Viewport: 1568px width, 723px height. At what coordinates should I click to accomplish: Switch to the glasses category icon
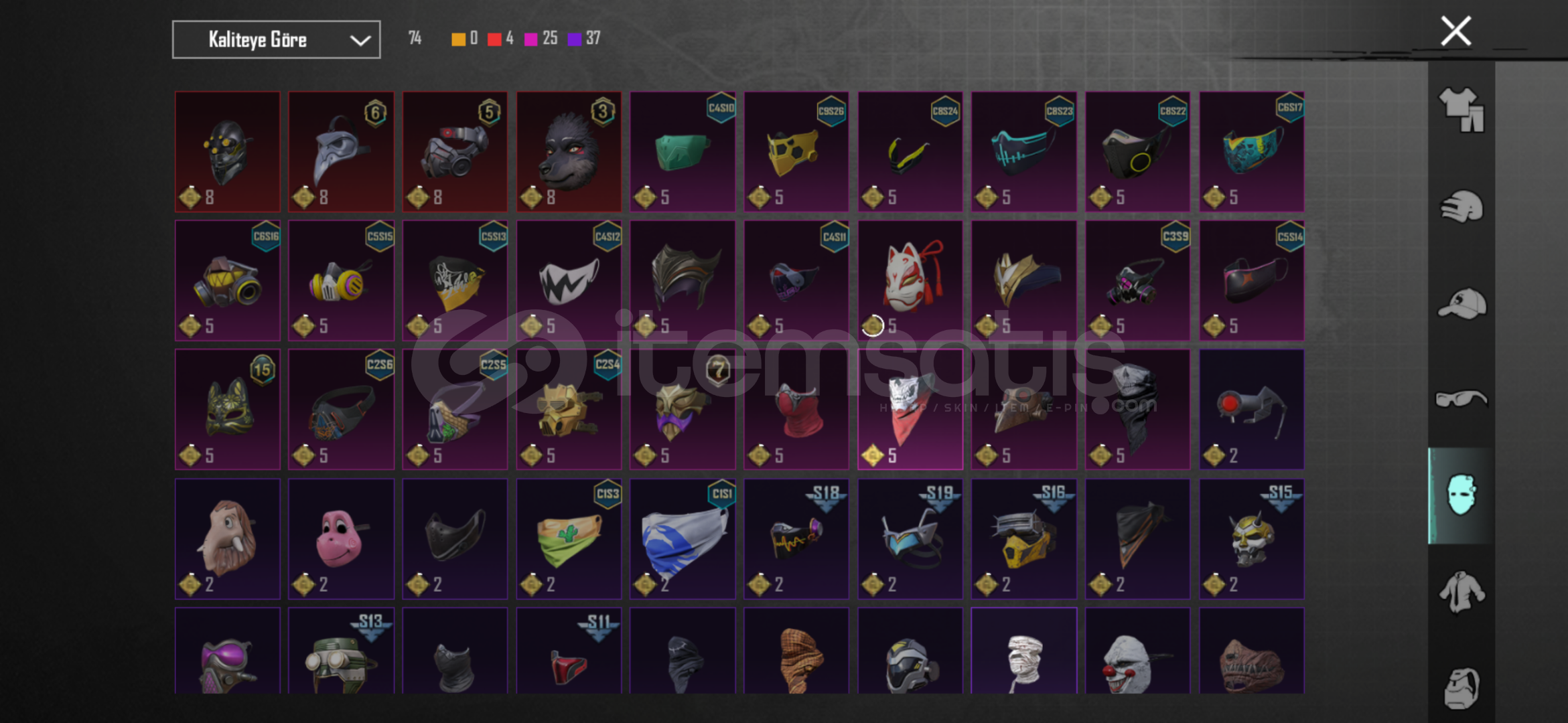pos(1462,399)
